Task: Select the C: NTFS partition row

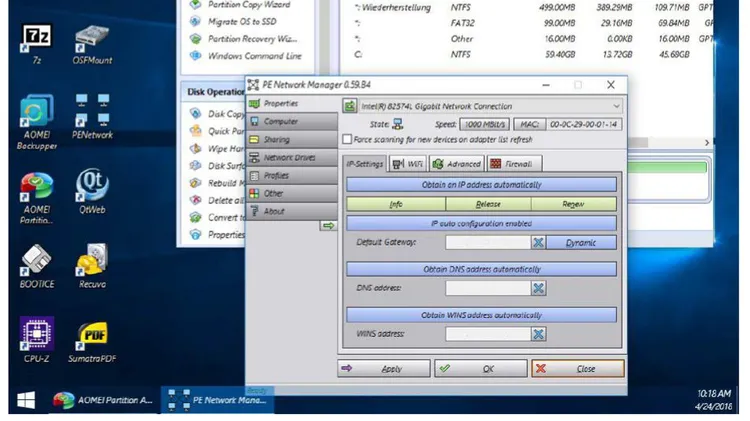Action: pos(526,55)
